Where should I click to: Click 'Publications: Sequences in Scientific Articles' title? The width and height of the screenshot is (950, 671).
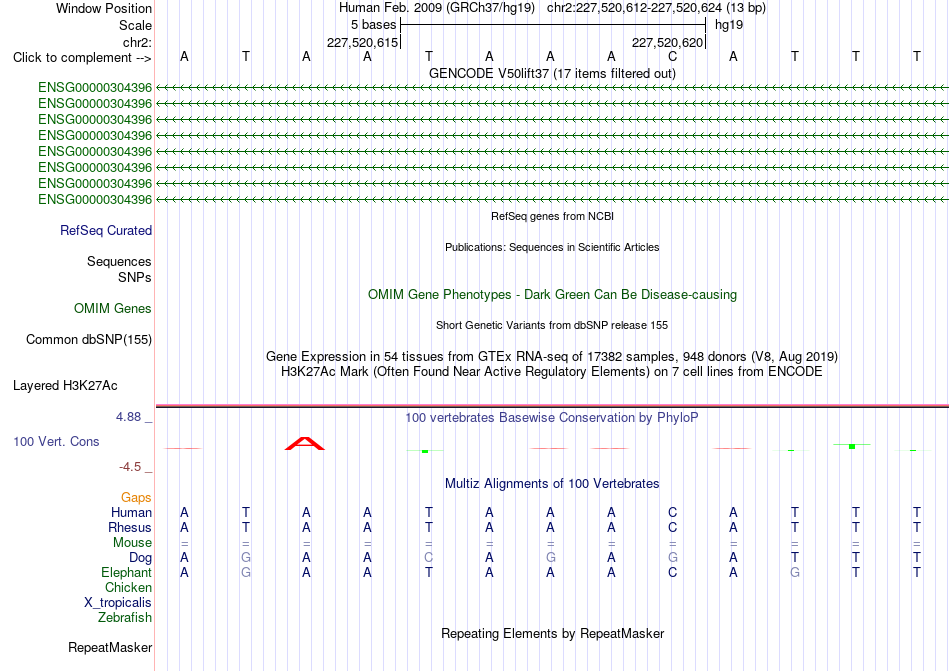pyautogui.click(x=552, y=247)
